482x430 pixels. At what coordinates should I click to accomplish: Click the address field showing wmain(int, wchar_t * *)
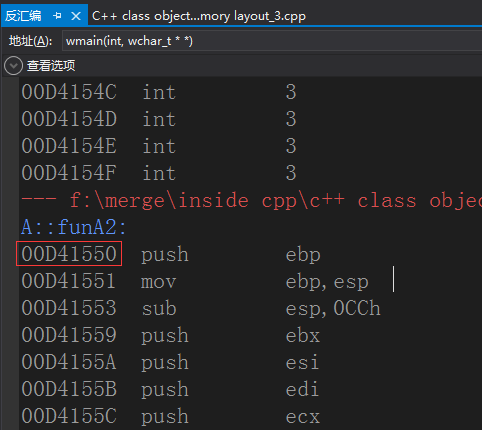point(272,41)
